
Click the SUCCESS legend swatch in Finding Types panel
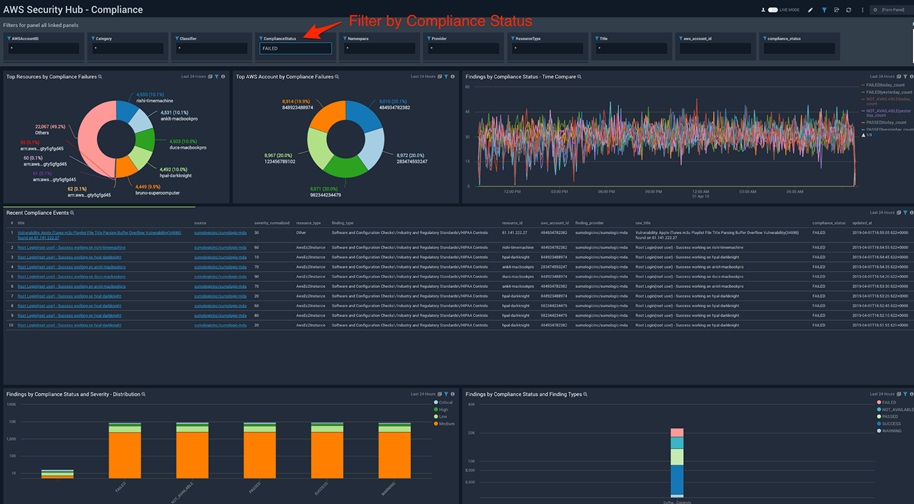point(879,424)
